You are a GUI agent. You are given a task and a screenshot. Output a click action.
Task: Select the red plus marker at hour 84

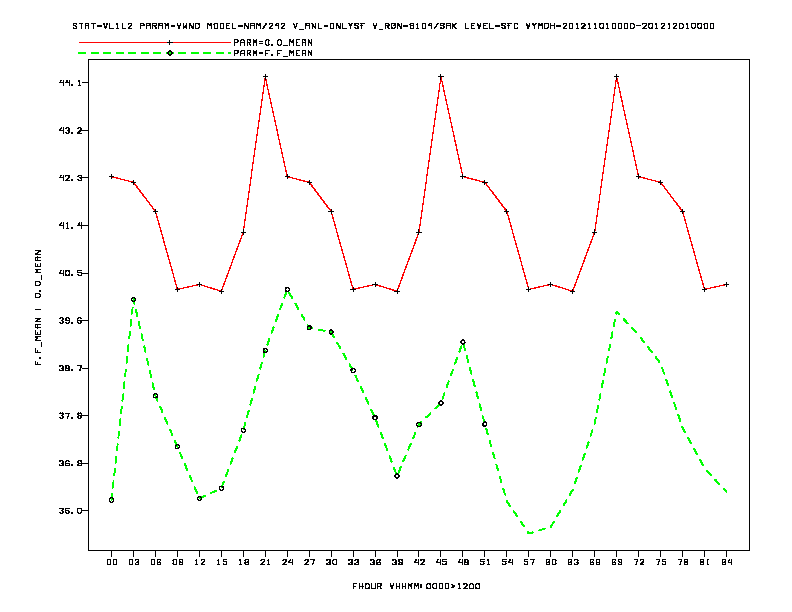pos(726,285)
